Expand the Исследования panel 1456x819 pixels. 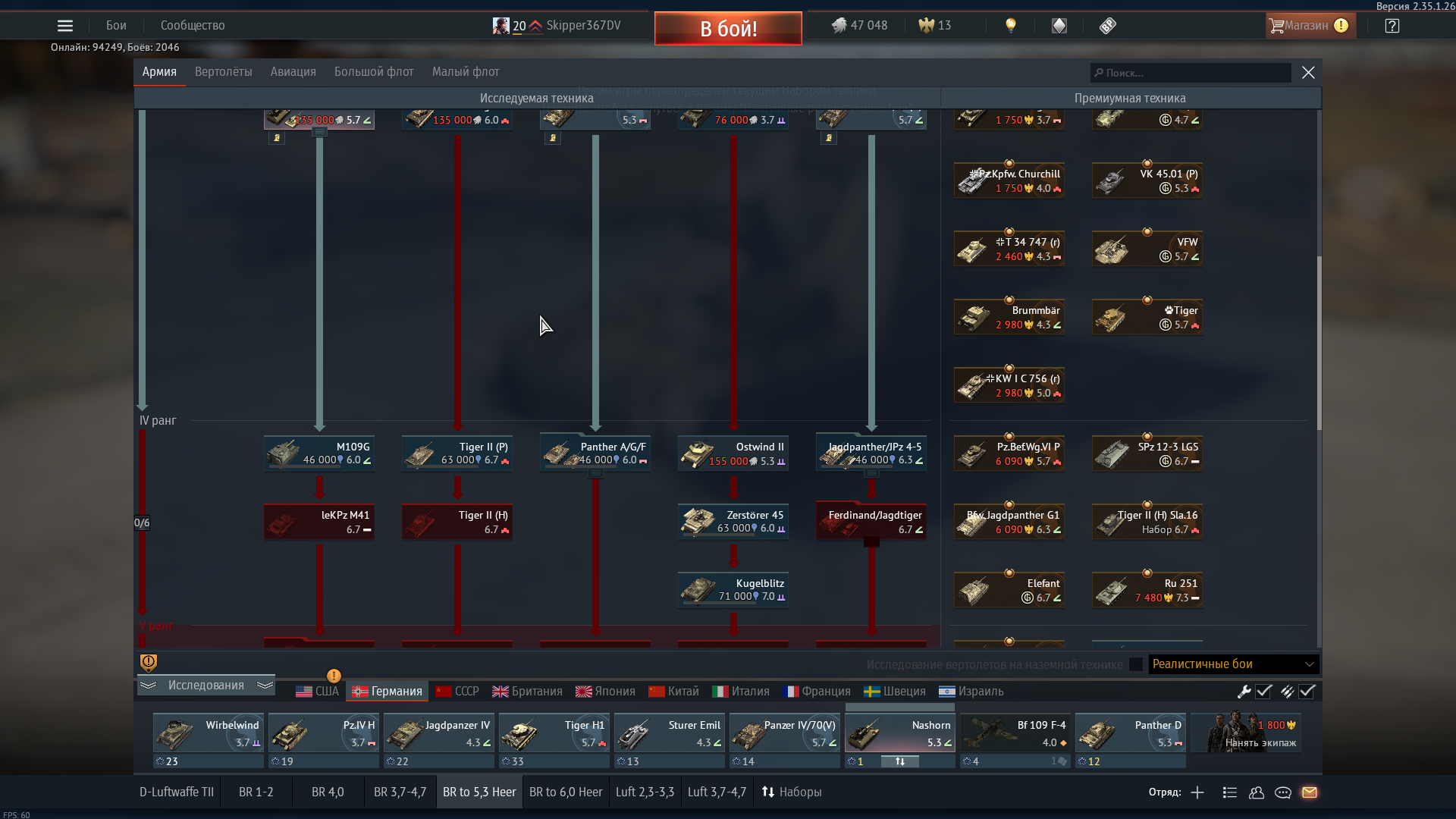(206, 686)
